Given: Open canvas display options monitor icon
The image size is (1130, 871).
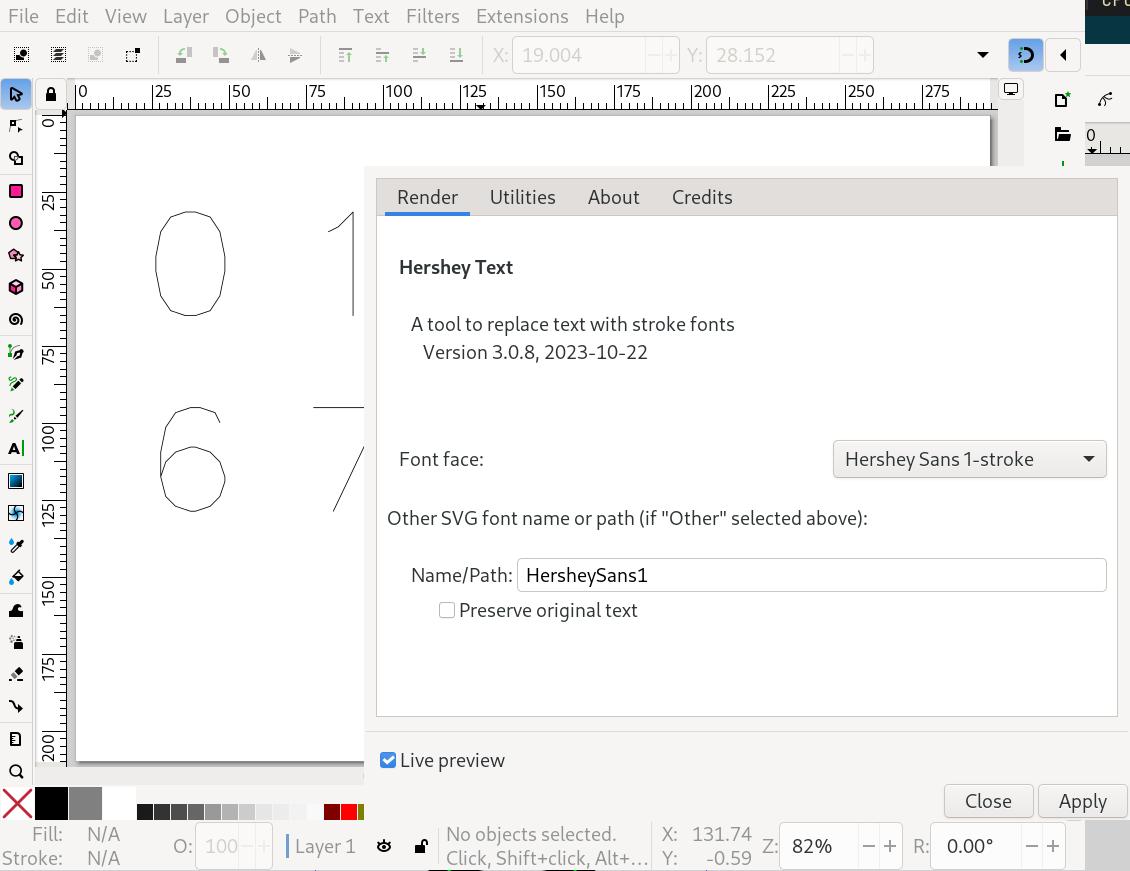Looking at the screenshot, I should [x=1011, y=90].
